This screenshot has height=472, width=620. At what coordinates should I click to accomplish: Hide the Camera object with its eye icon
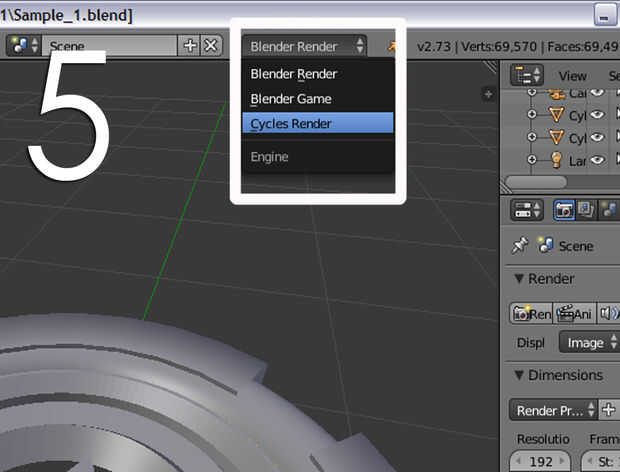(597, 93)
